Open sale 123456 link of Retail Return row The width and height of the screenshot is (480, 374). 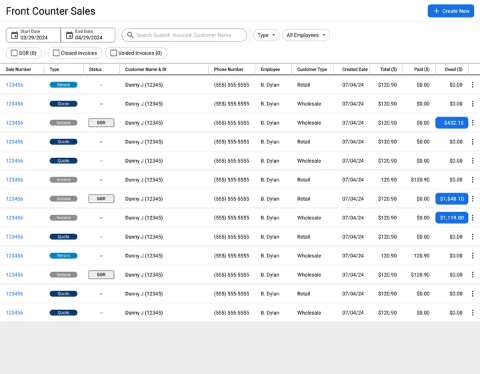click(14, 85)
